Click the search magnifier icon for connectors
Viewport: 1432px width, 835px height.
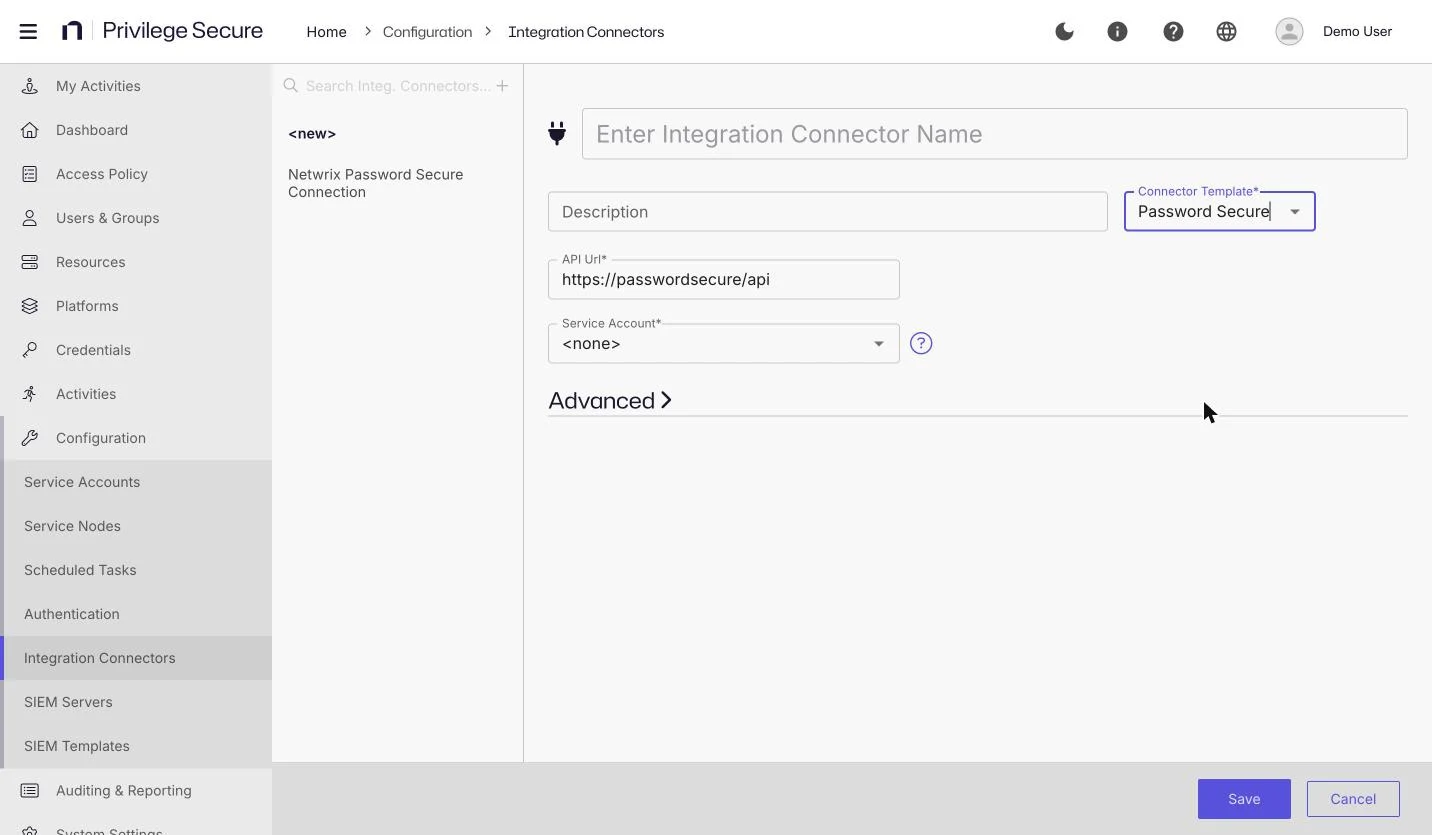(x=291, y=86)
